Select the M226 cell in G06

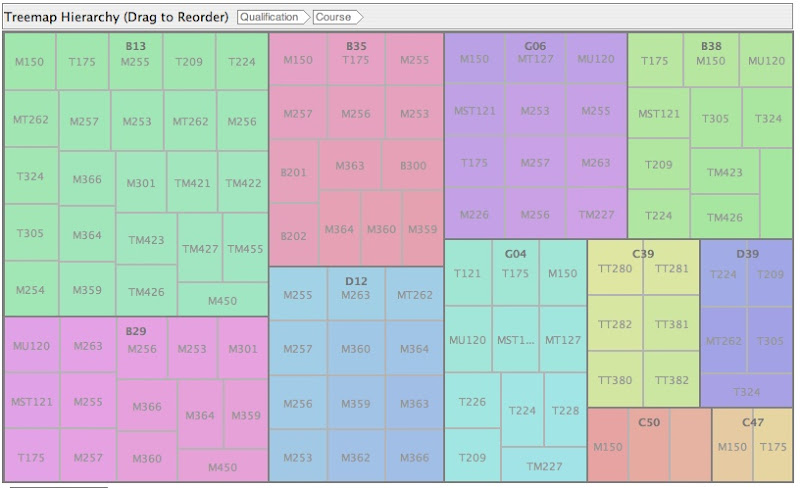(474, 214)
